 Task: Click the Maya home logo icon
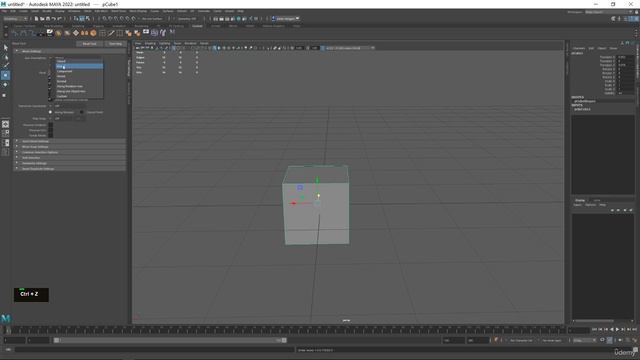6,318
